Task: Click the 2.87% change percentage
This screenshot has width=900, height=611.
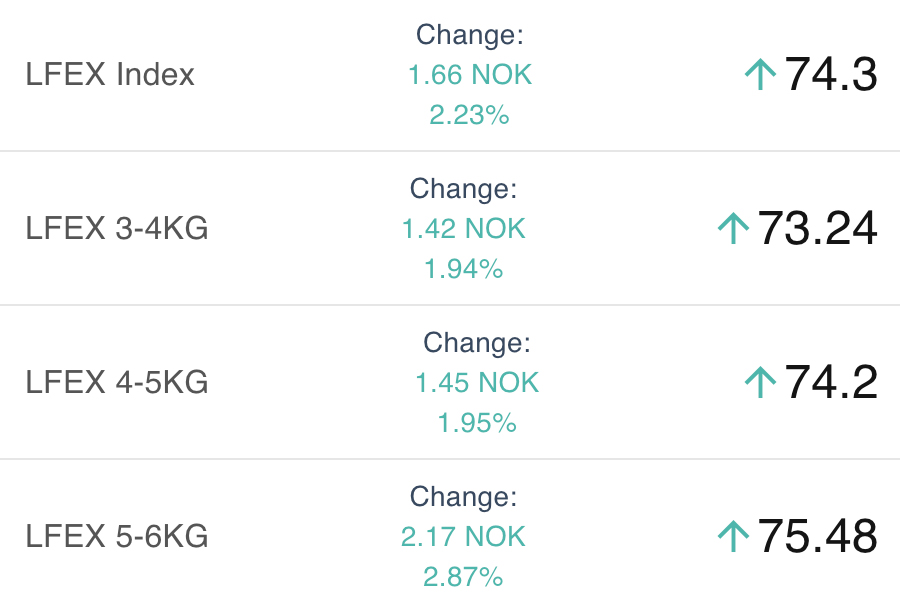Action: click(x=464, y=577)
